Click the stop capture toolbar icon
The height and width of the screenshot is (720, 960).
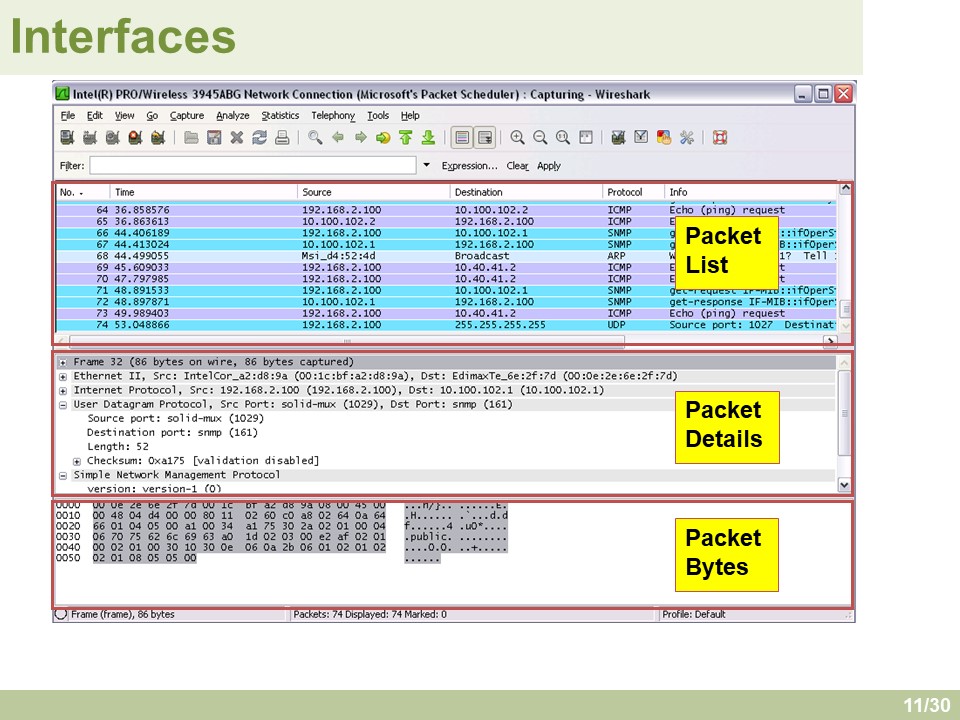[x=135, y=138]
